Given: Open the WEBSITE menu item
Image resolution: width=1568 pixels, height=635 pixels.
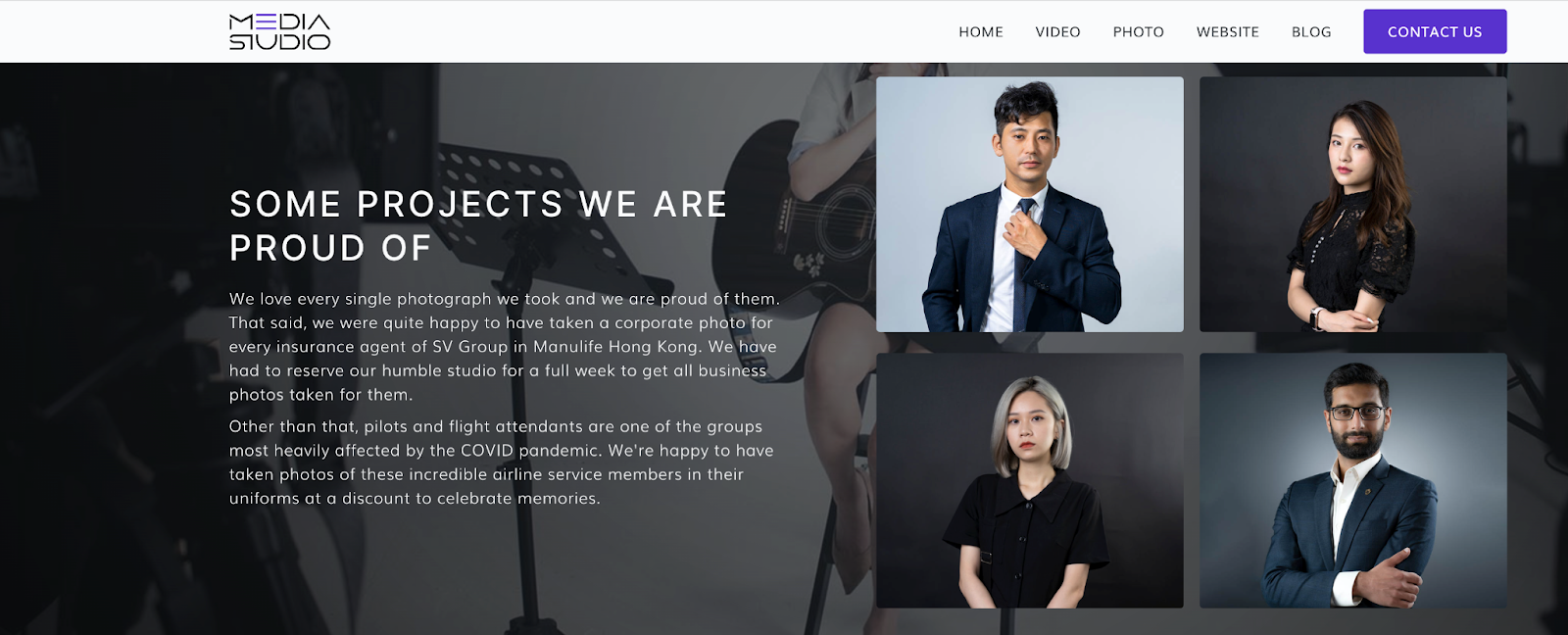Looking at the screenshot, I should tap(1227, 32).
